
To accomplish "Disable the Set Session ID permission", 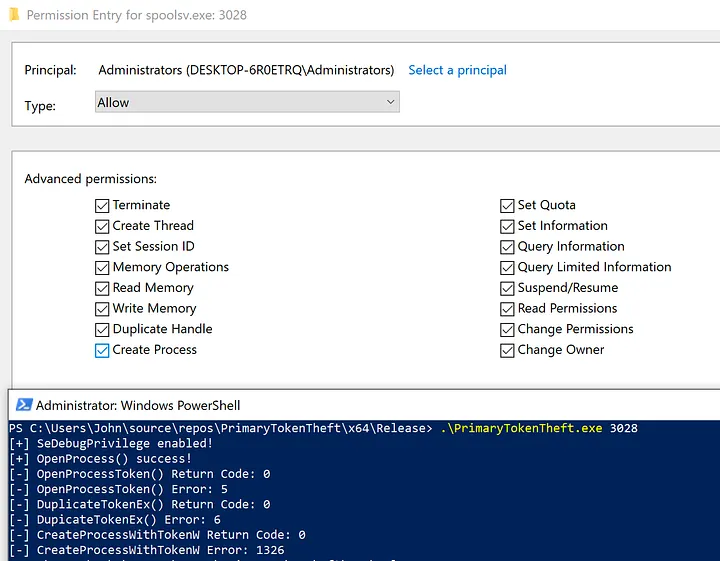I will (102, 247).
